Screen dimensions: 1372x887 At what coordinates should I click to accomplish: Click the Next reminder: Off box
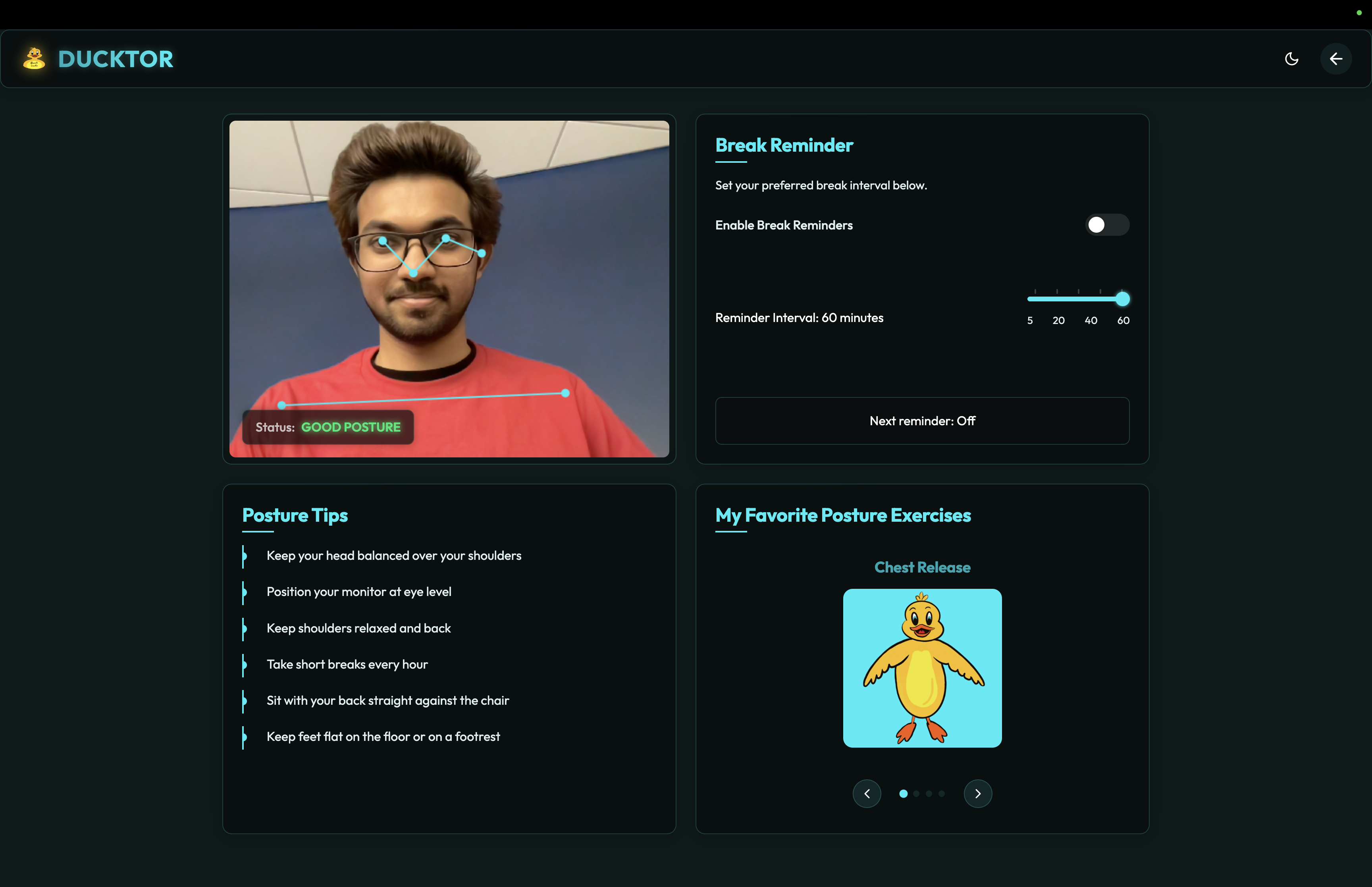click(x=922, y=421)
